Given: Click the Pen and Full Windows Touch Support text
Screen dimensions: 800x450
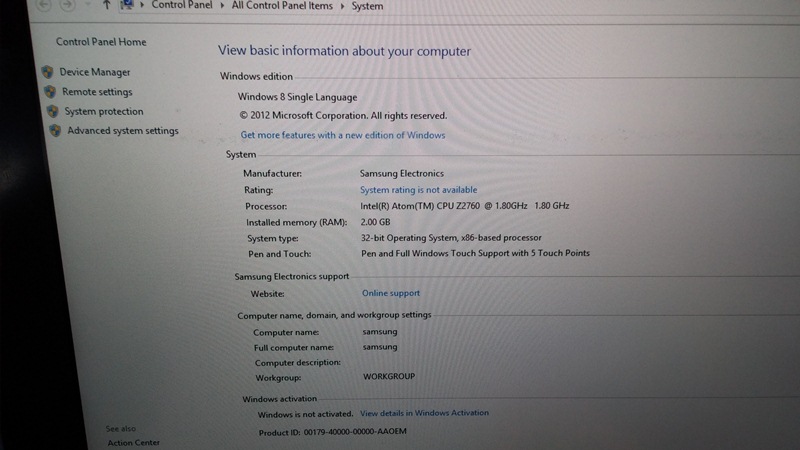Looking at the screenshot, I should pos(475,253).
